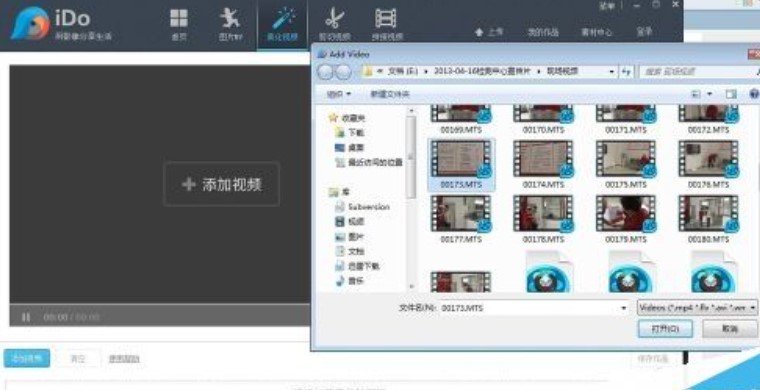Open the downloads folder under favorites
Image resolution: width=760 pixels, height=390 pixels.
coord(350,132)
